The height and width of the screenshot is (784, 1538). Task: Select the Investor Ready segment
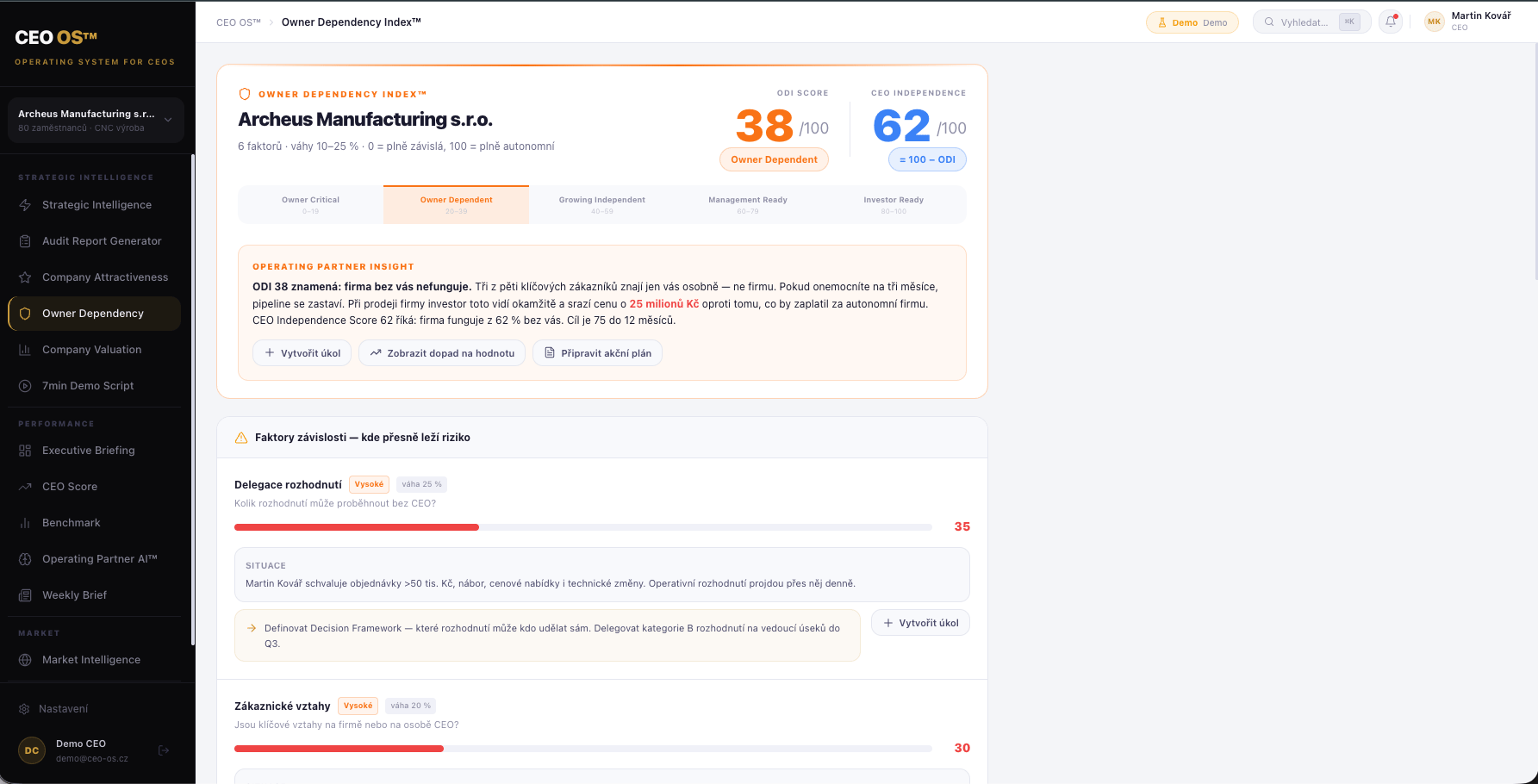[894, 205]
